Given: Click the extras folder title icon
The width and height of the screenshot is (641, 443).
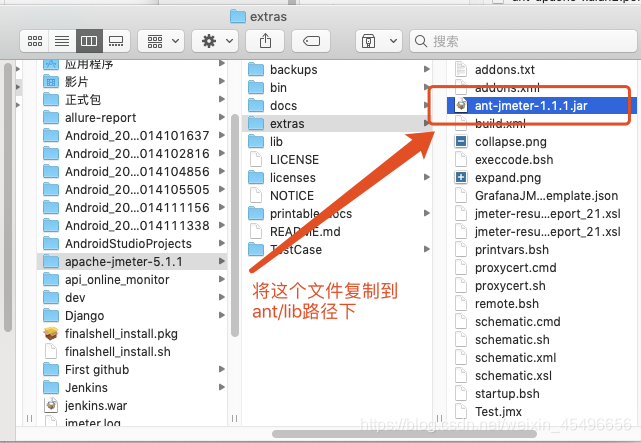Looking at the screenshot, I should click(x=238, y=16).
